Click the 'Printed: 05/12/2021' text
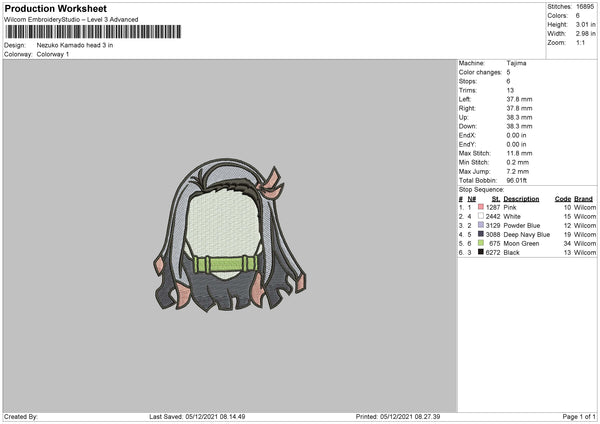This screenshot has width=600, height=424. [x=398, y=417]
